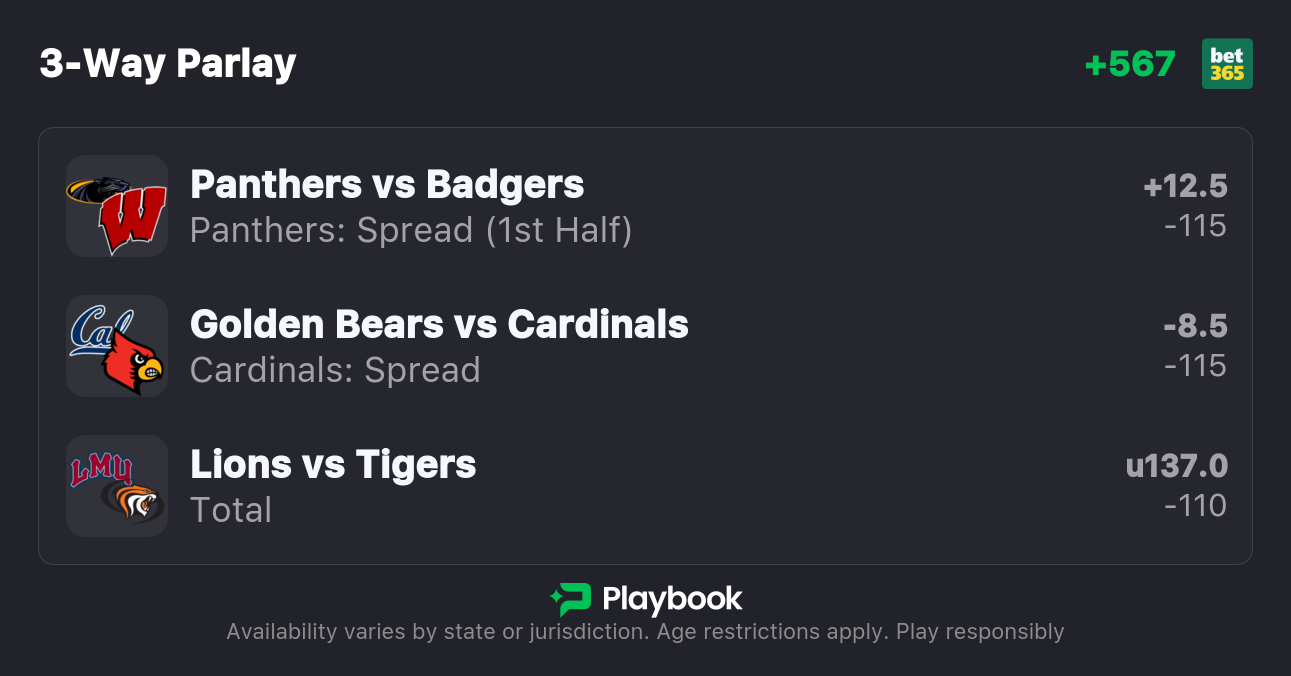Click the -115 odds under +12.5

click(x=1195, y=226)
